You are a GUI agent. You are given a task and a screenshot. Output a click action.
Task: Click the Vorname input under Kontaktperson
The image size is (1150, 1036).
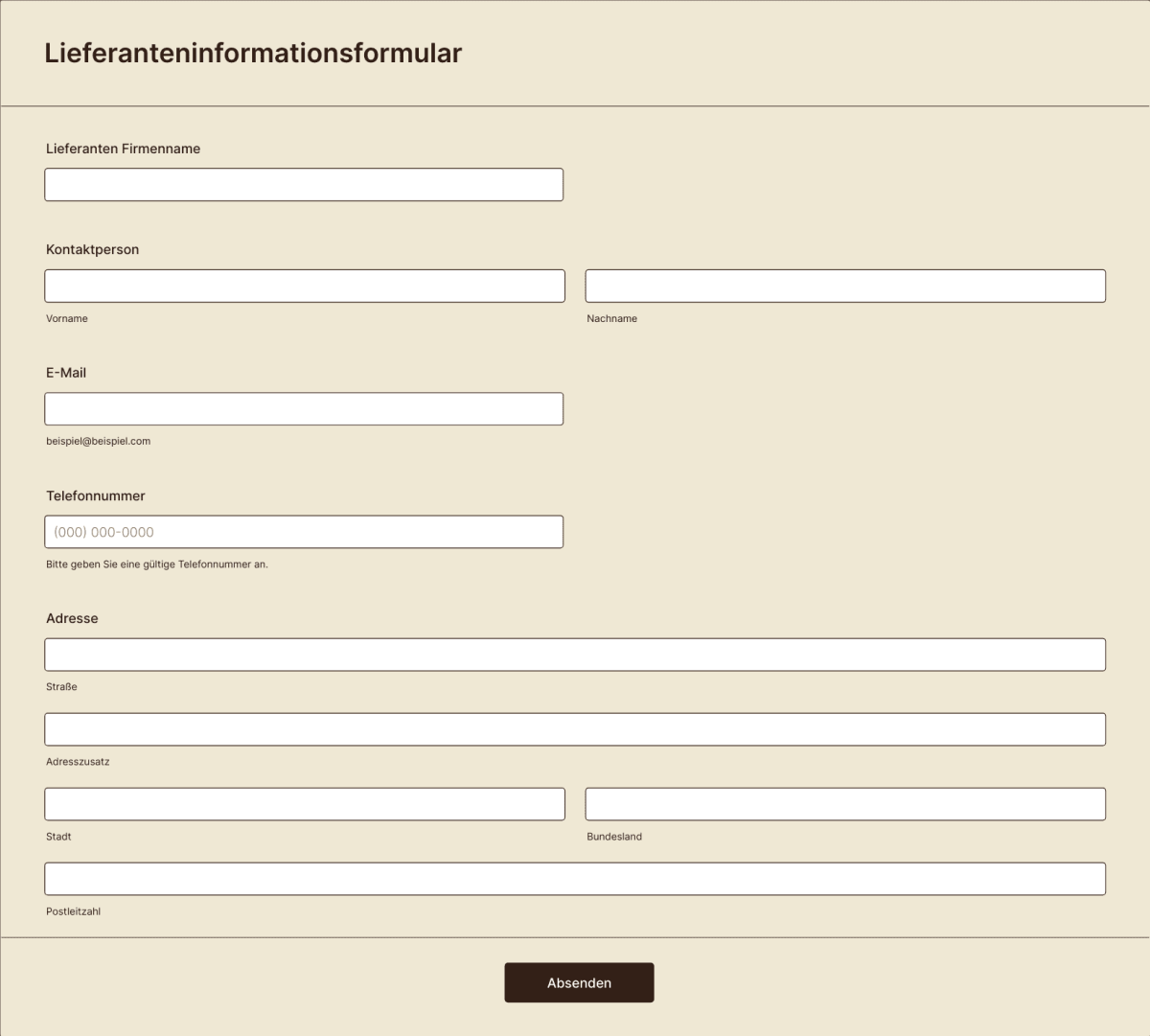point(304,285)
